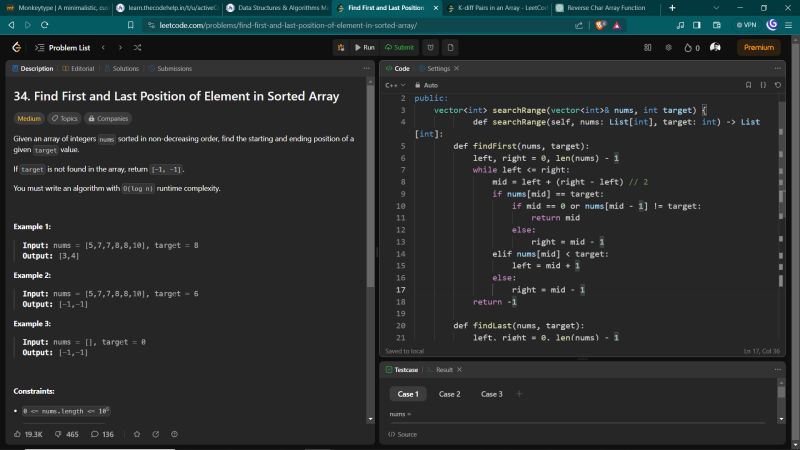Reset code to default icon
The width and height of the screenshot is (800, 450).
pos(778,85)
